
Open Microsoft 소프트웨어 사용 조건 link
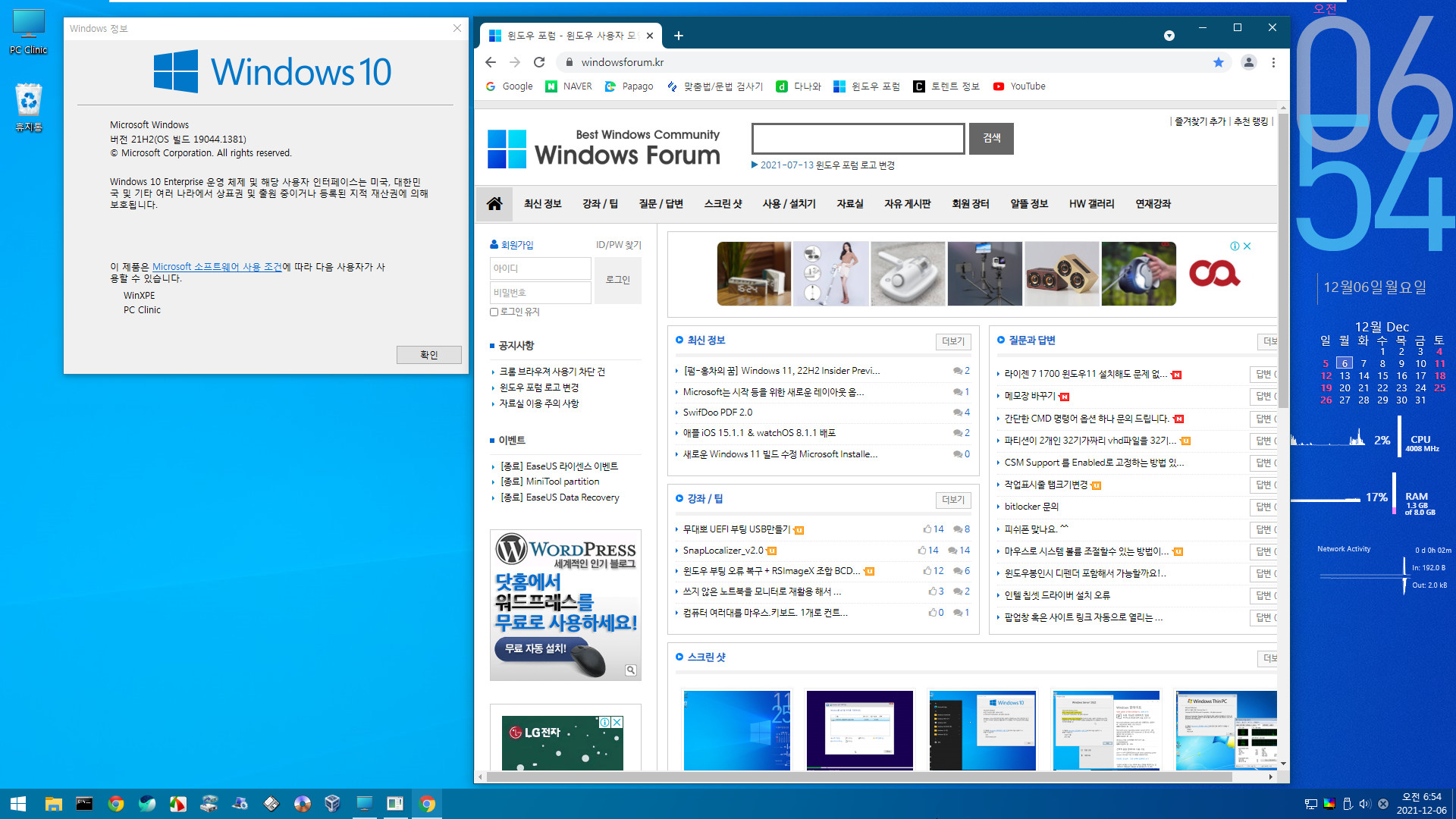tap(217, 267)
